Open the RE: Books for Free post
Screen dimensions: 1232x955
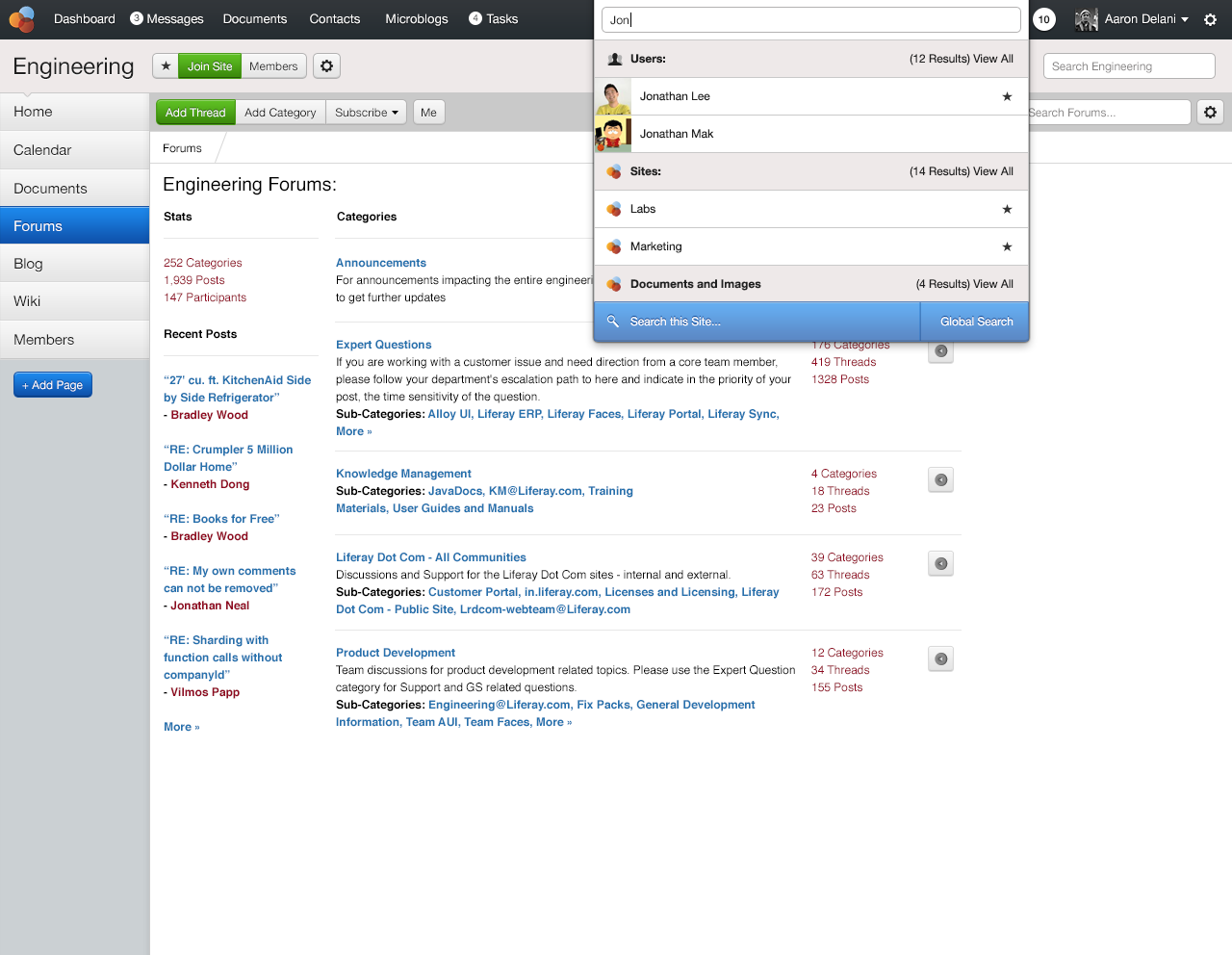tap(221, 519)
